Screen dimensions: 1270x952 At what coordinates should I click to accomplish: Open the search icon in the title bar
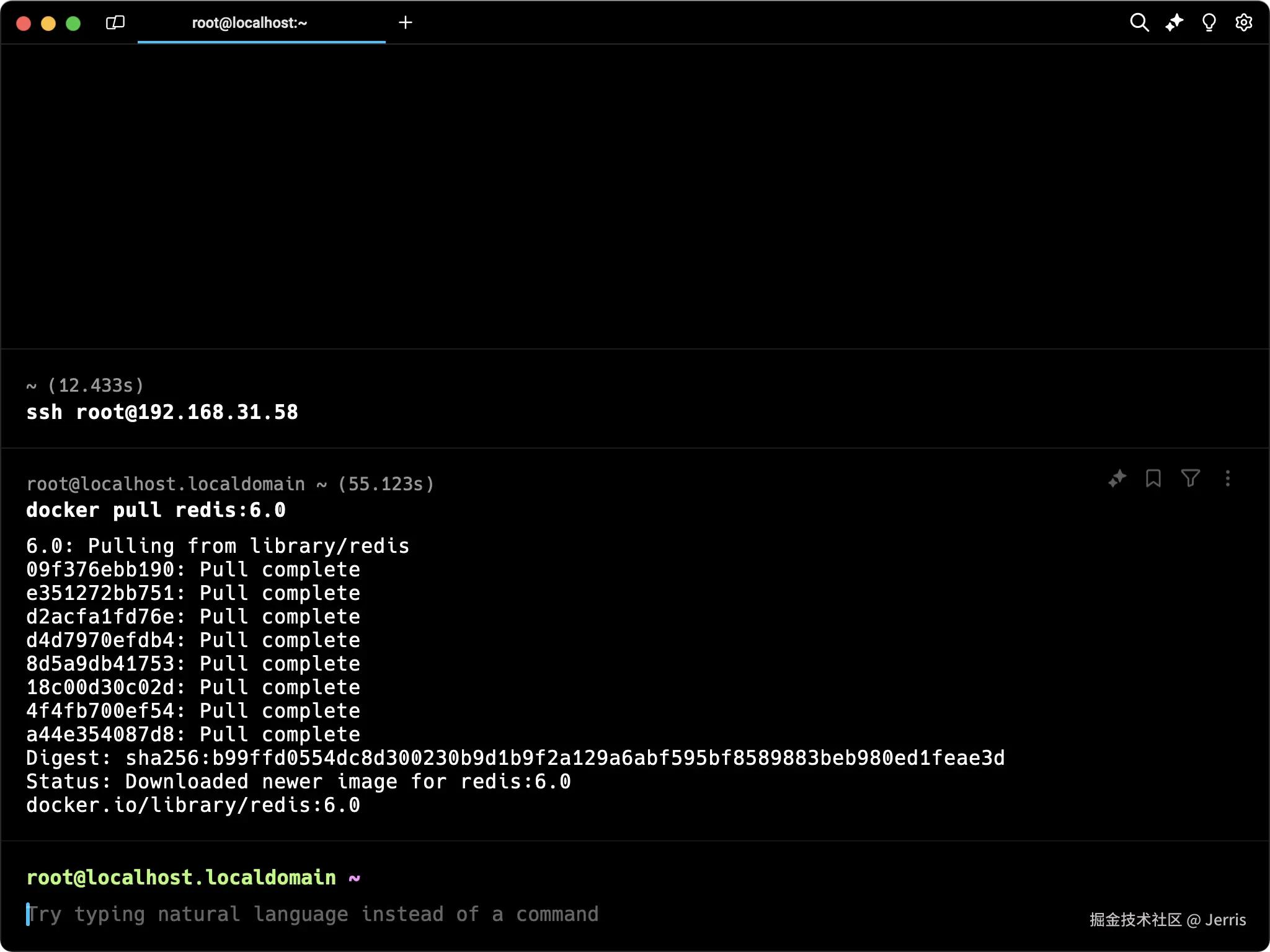pyautogui.click(x=1139, y=23)
